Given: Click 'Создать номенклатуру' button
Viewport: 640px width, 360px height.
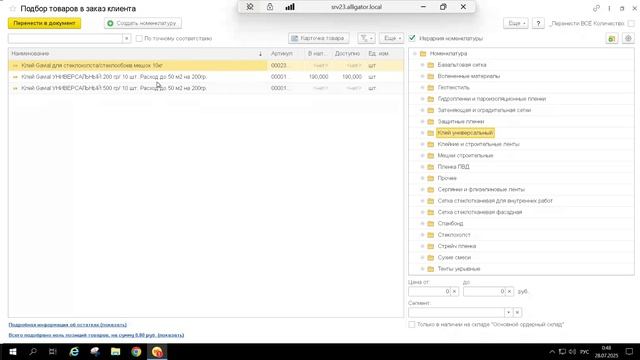Looking at the screenshot, I should tap(143, 23).
